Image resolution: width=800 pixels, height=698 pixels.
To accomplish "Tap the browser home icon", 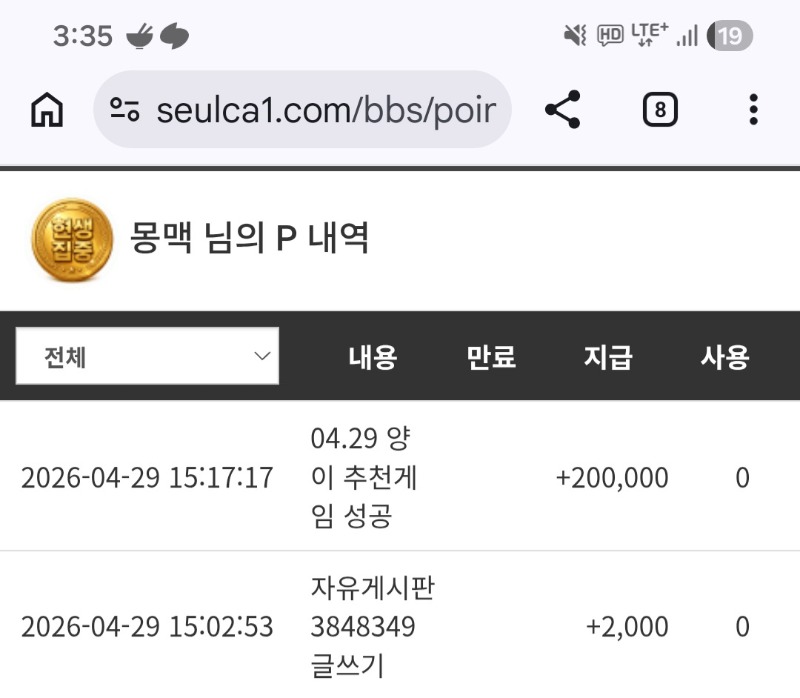I will point(47,110).
